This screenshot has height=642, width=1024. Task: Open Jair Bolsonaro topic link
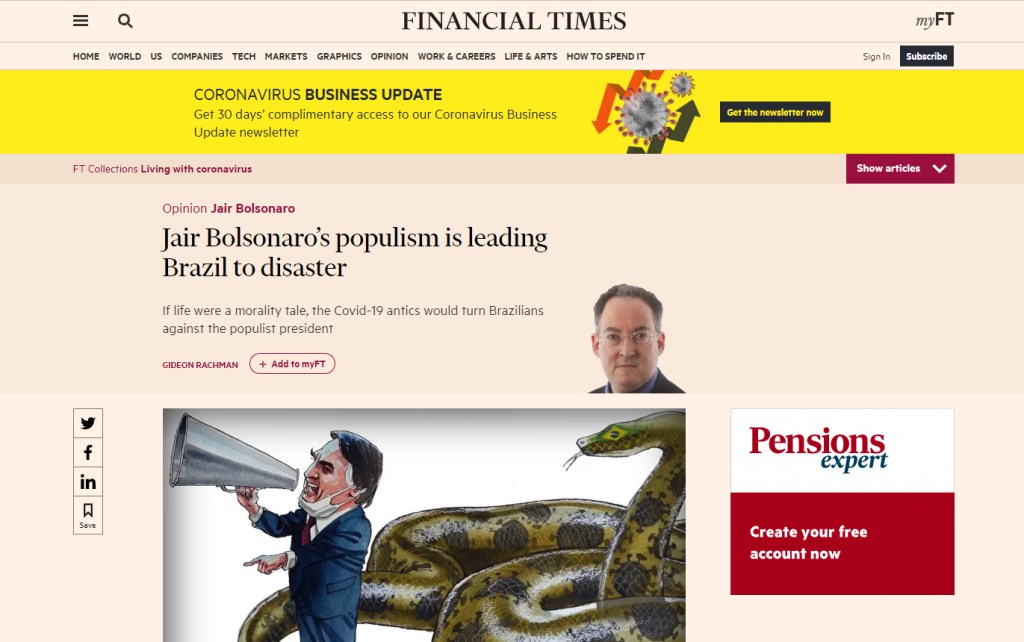coord(253,208)
